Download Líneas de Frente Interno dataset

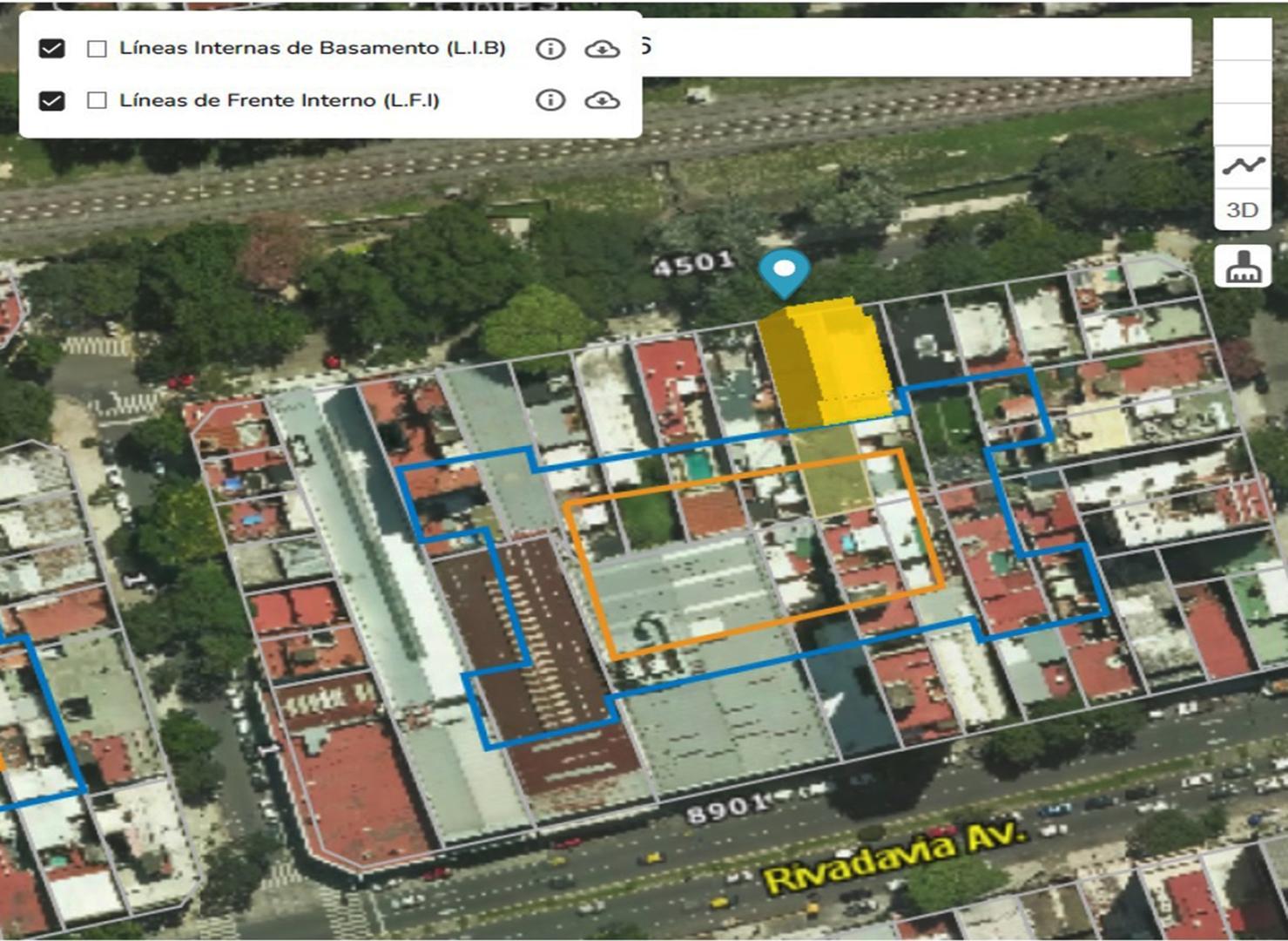pyautogui.click(x=603, y=101)
